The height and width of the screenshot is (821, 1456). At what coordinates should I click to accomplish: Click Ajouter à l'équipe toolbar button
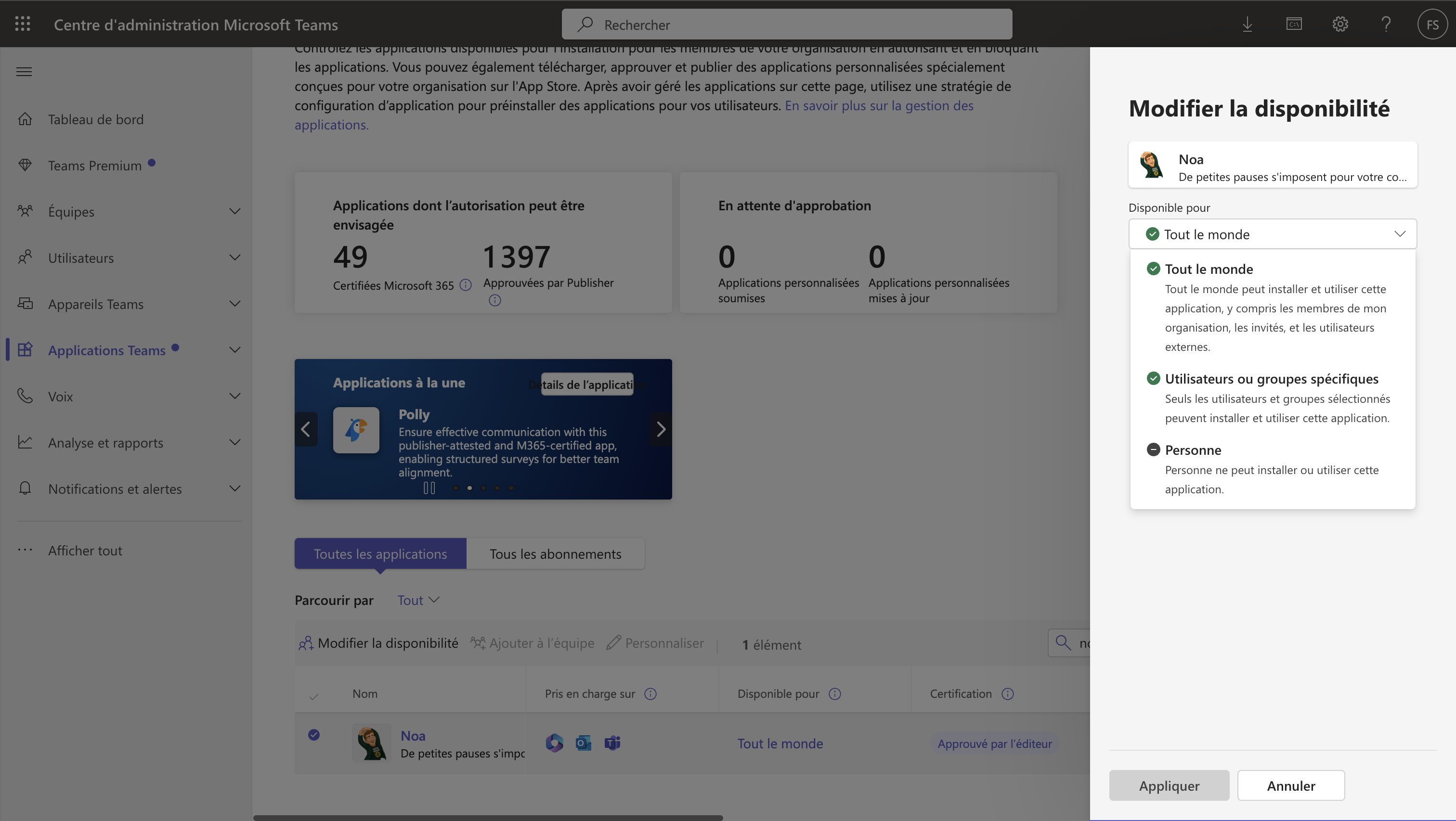533,643
